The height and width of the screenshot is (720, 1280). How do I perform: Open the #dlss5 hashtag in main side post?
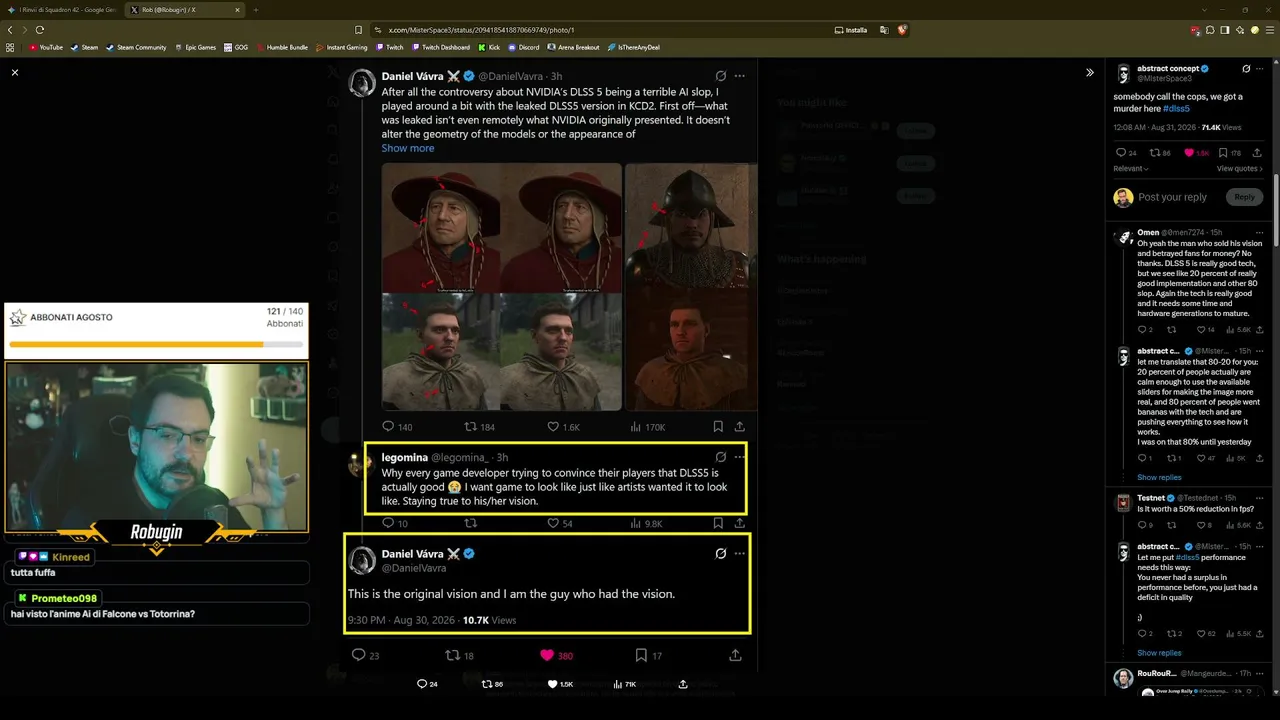point(1176,108)
